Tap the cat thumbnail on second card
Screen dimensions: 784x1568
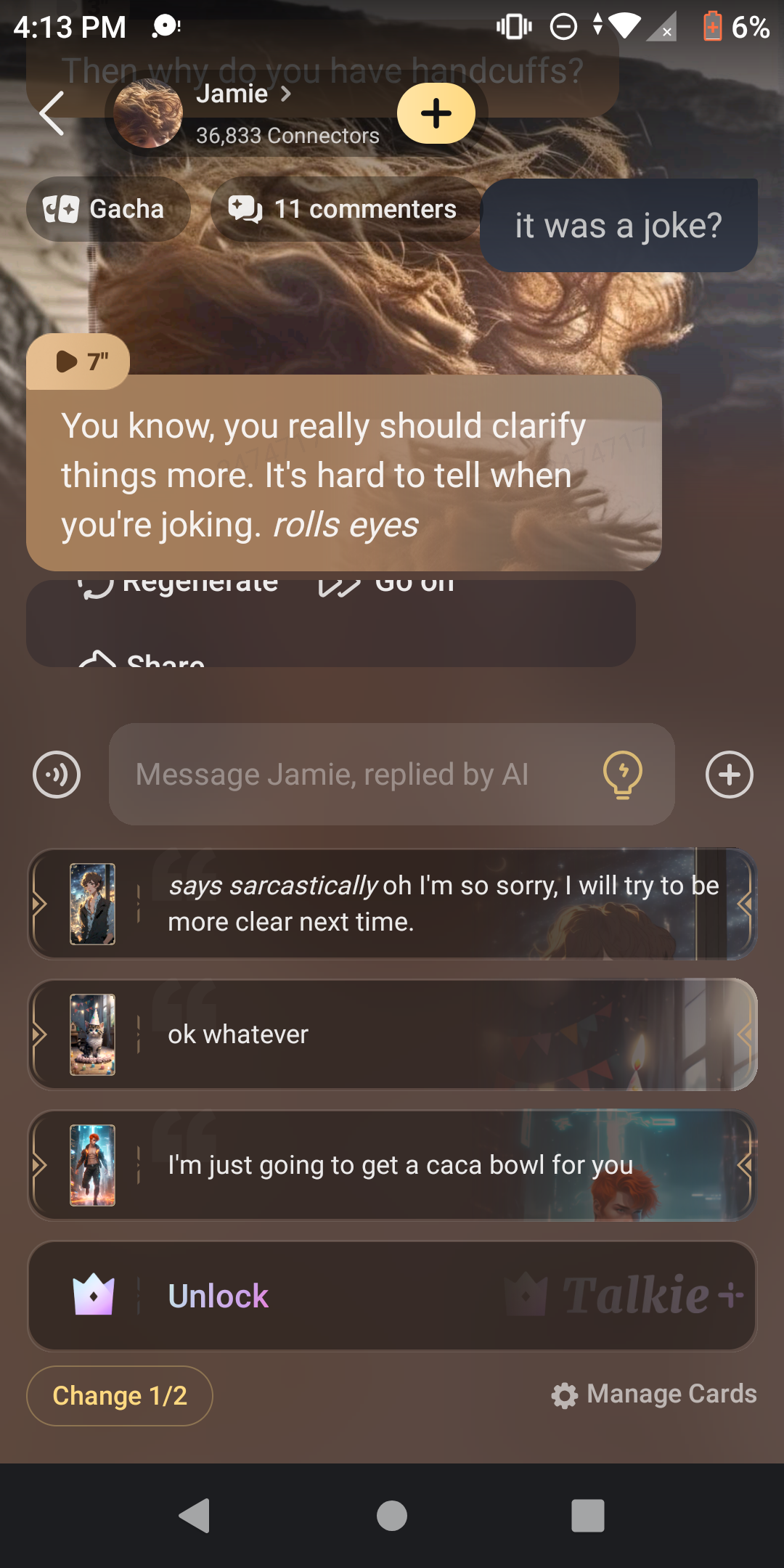point(92,1034)
